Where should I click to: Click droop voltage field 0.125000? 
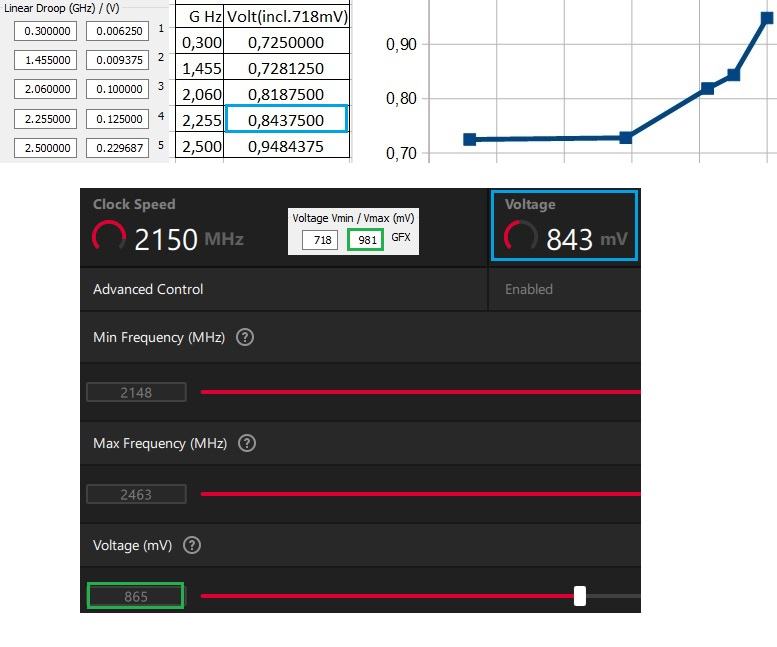pyautogui.click(x=117, y=119)
